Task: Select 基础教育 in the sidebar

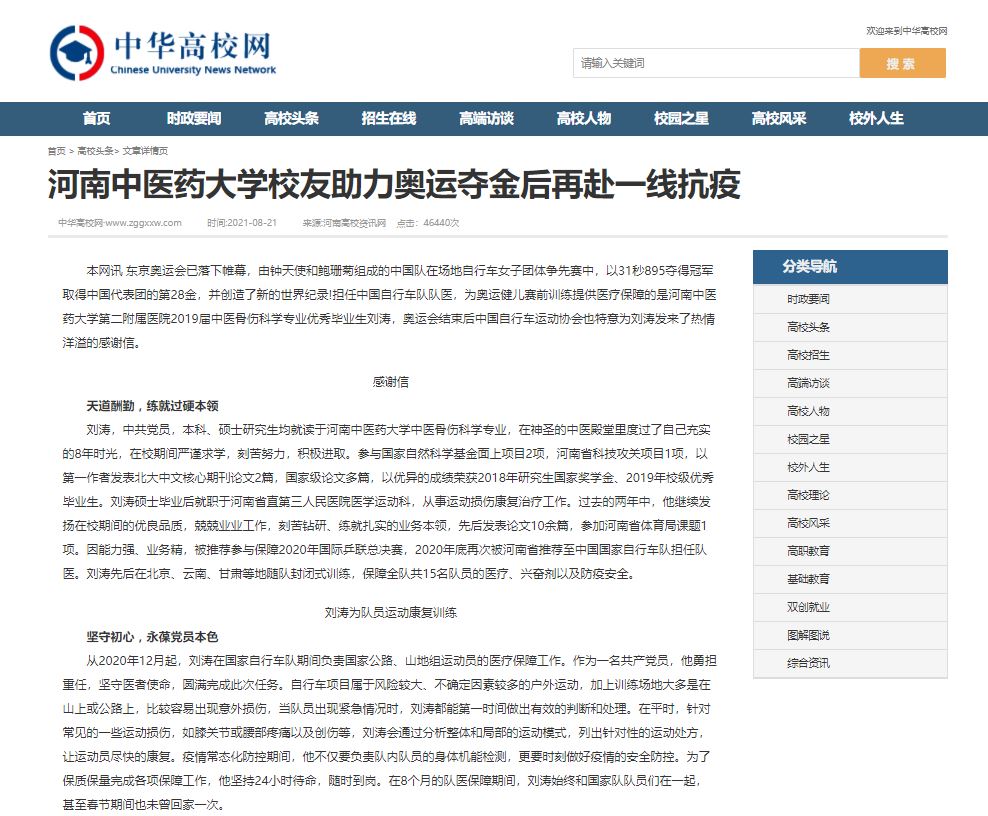Action: [x=808, y=579]
